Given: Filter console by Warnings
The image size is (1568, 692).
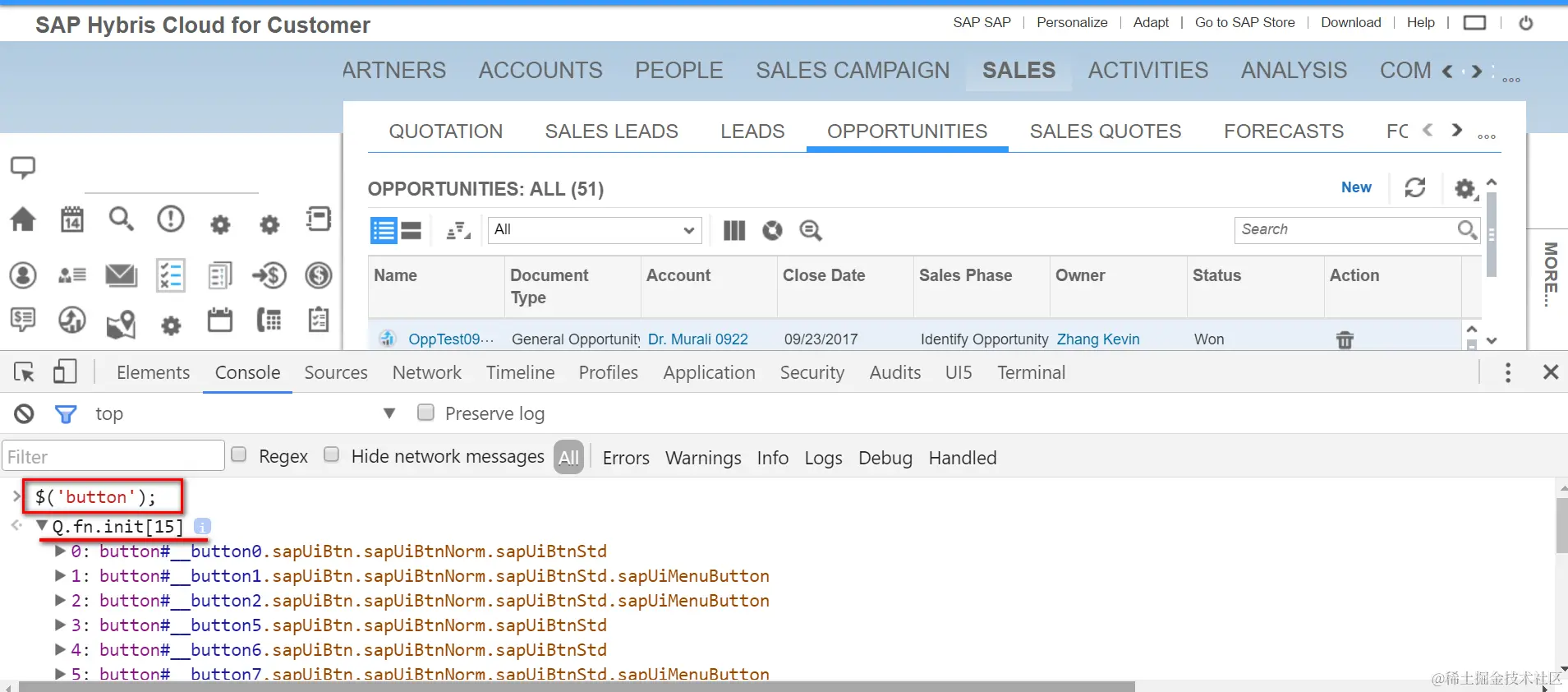Looking at the screenshot, I should tap(703, 458).
